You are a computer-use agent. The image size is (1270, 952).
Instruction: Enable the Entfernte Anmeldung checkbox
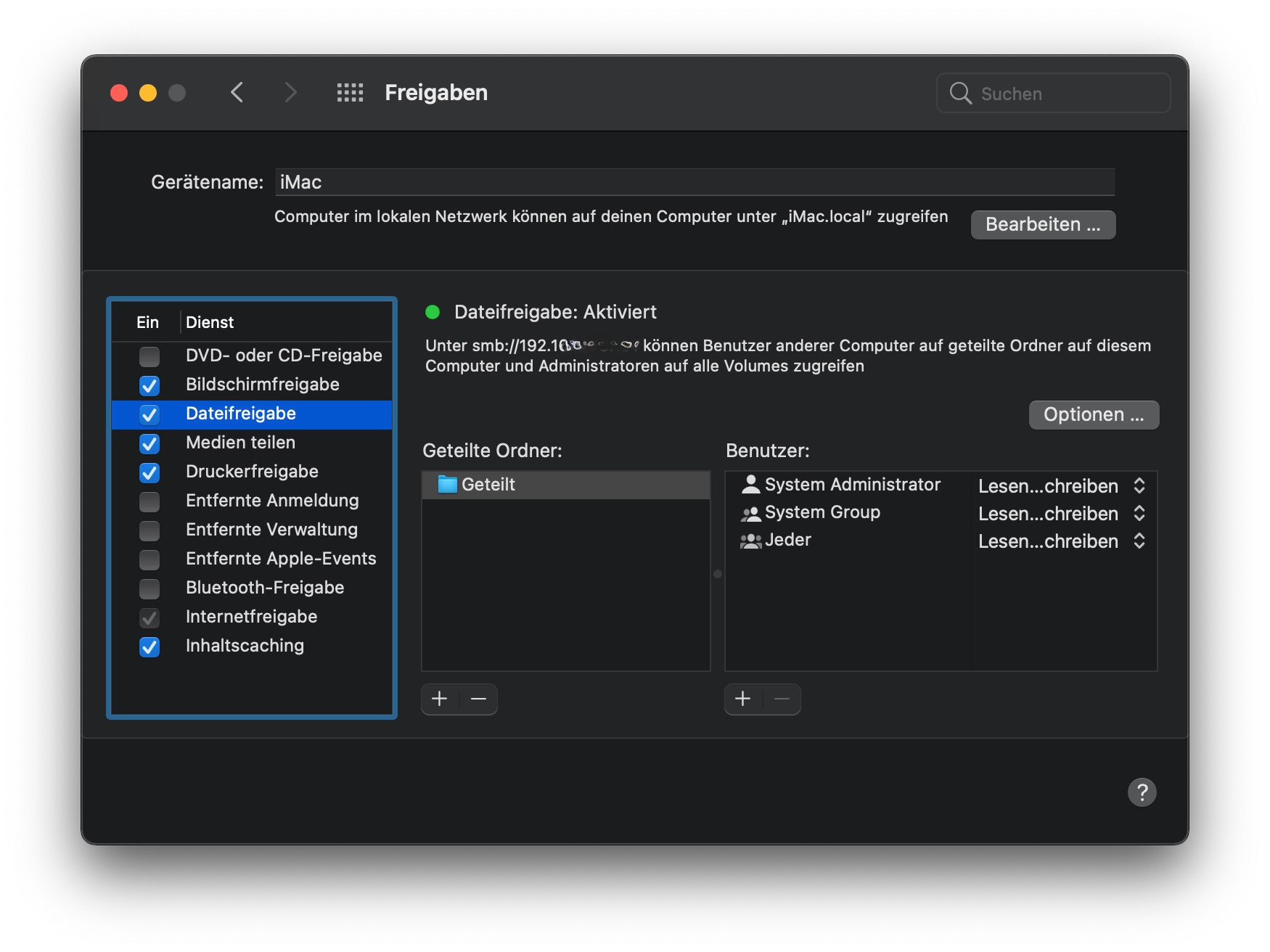tap(149, 501)
